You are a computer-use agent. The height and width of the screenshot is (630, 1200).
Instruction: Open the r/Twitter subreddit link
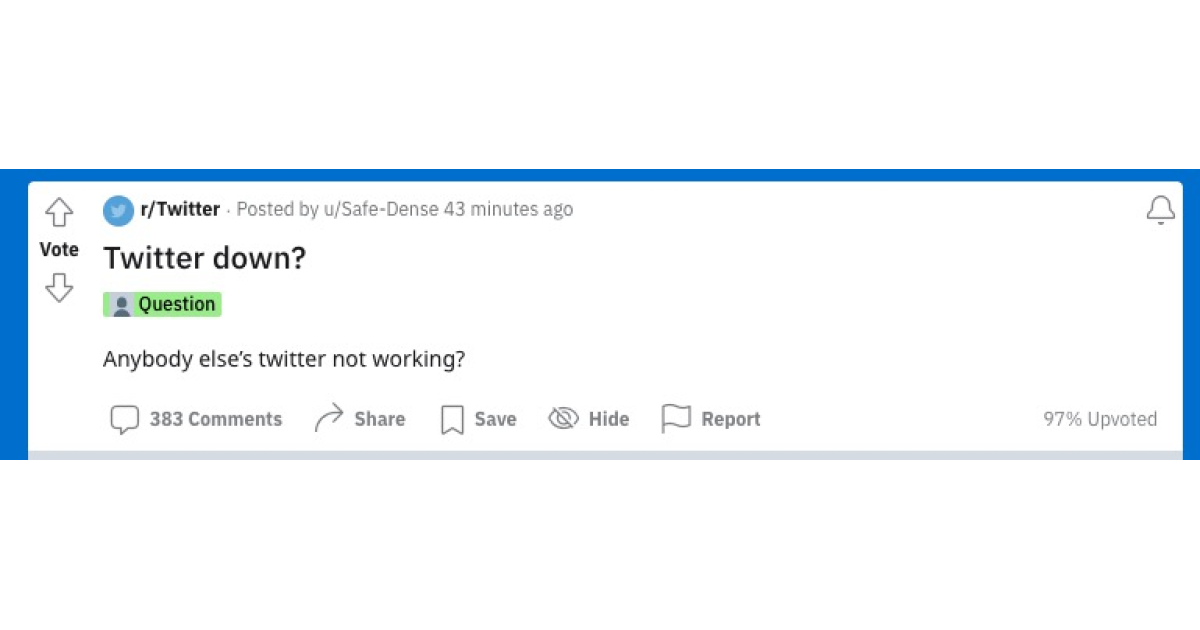tap(178, 210)
